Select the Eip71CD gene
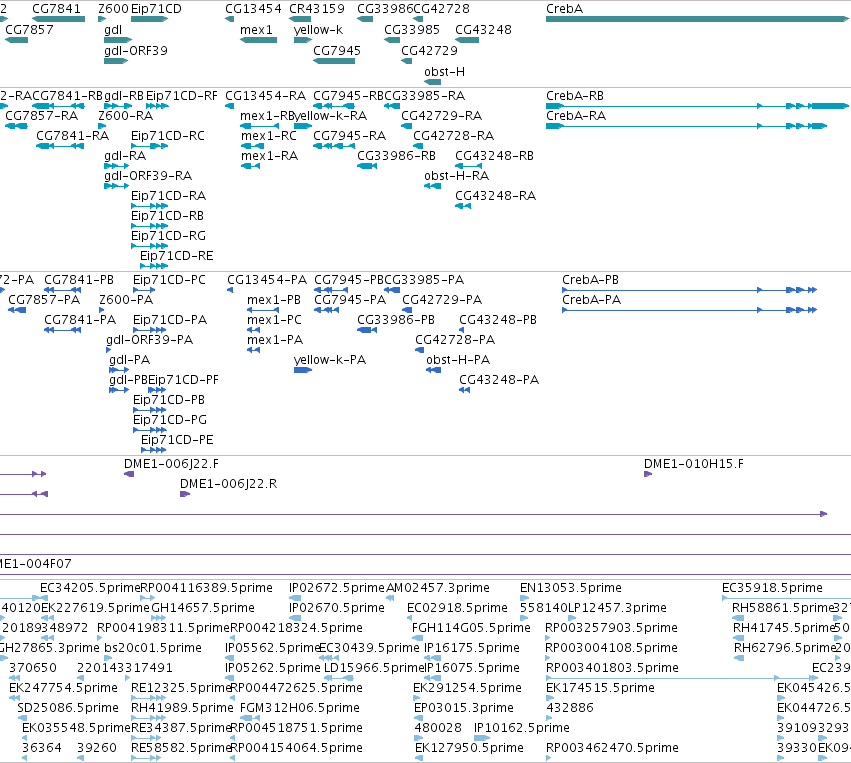Image resolution: width=851 pixels, height=763 pixels. (149, 19)
